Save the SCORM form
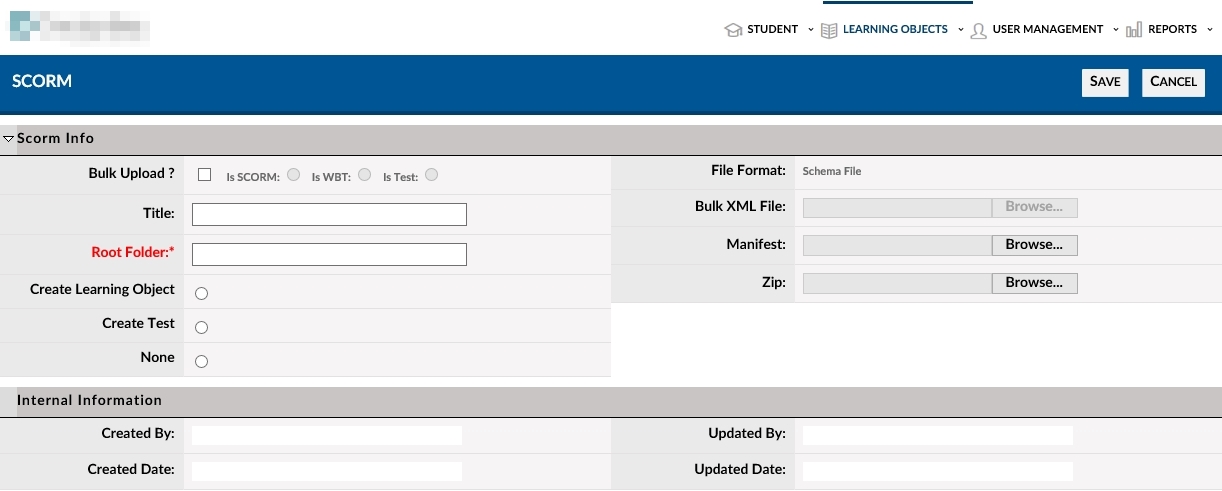Image resolution: width=1222 pixels, height=491 pixels. (x=1105, y=82)
